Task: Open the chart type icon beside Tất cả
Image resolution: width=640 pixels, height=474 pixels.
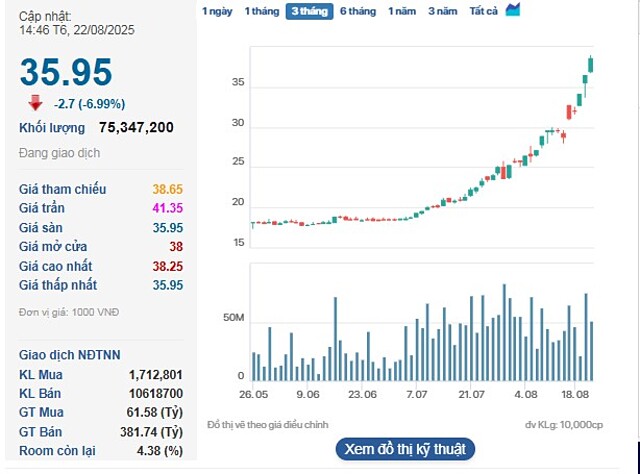Action: point(513,10)
